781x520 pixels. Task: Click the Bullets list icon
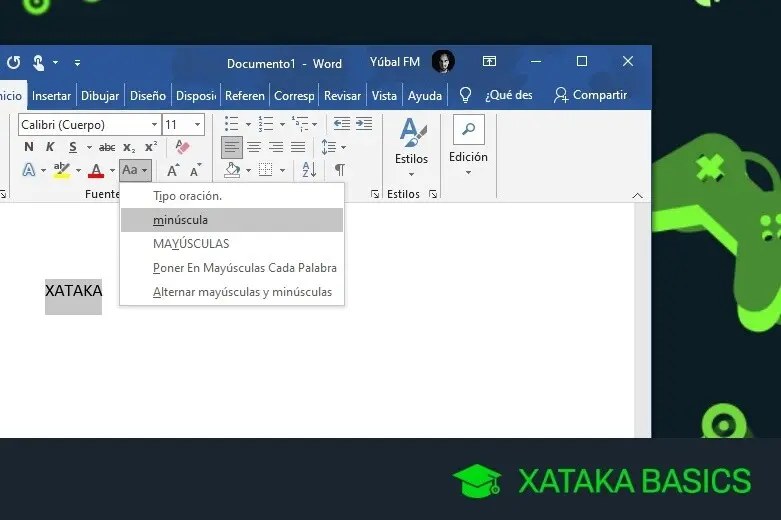(x=232, y=124)
